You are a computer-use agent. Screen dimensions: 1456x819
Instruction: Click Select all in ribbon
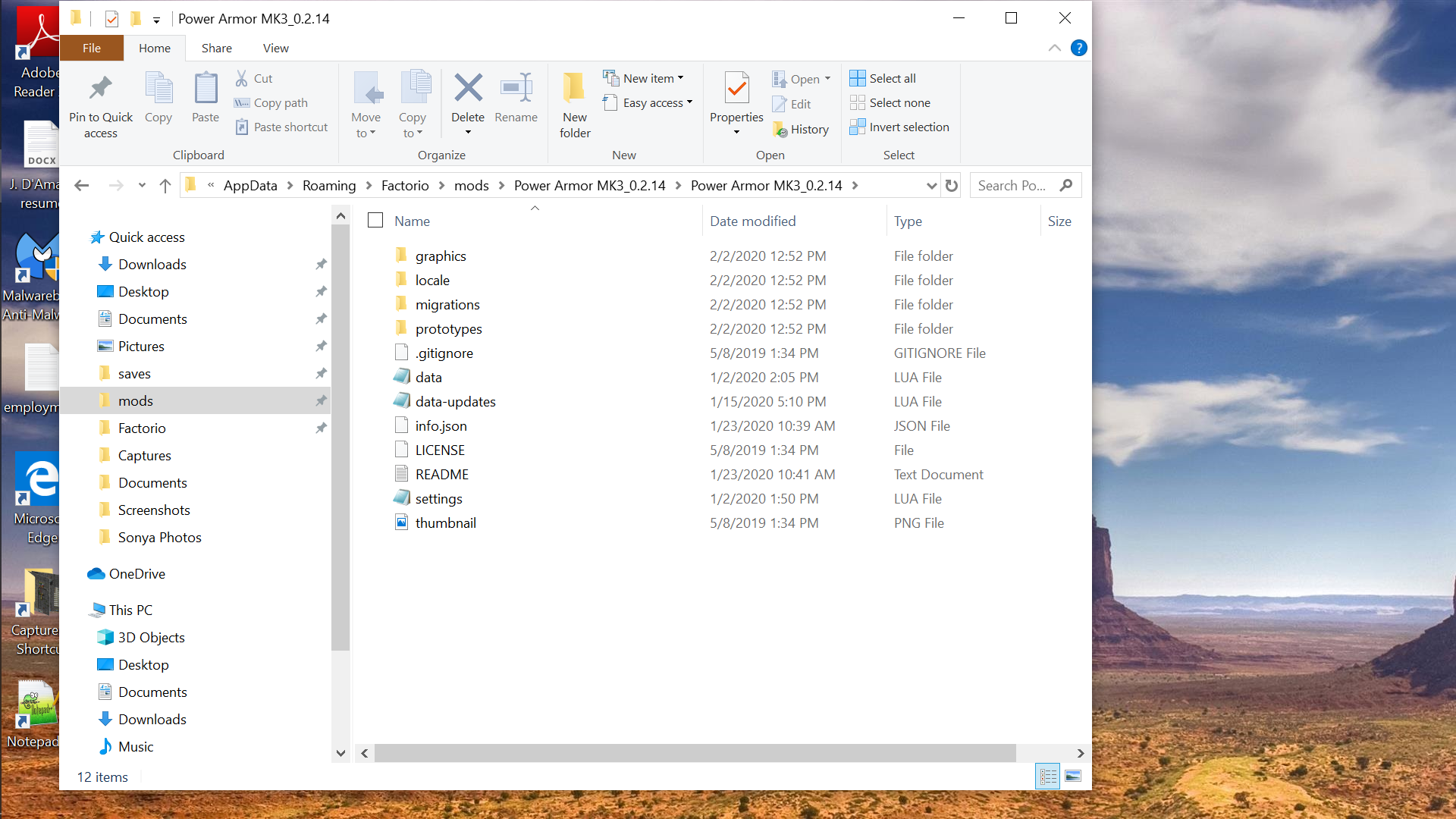(x=883, y=78)
